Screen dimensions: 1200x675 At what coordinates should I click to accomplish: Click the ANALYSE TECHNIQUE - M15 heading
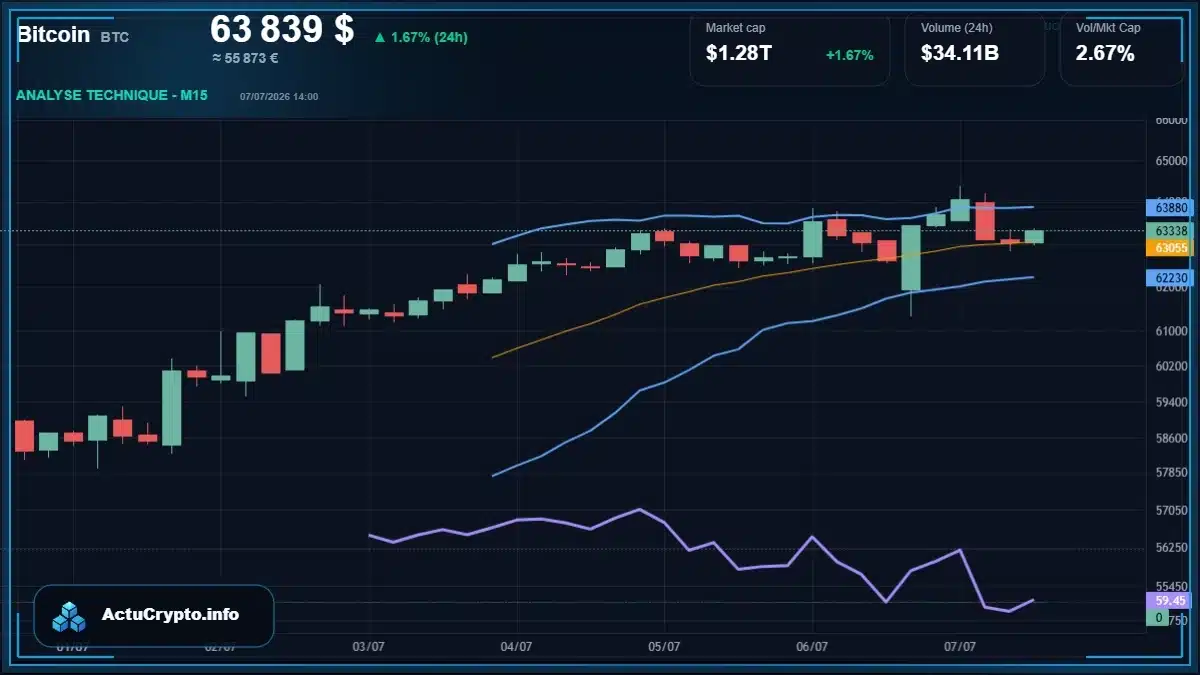click(x=110, y=95)
